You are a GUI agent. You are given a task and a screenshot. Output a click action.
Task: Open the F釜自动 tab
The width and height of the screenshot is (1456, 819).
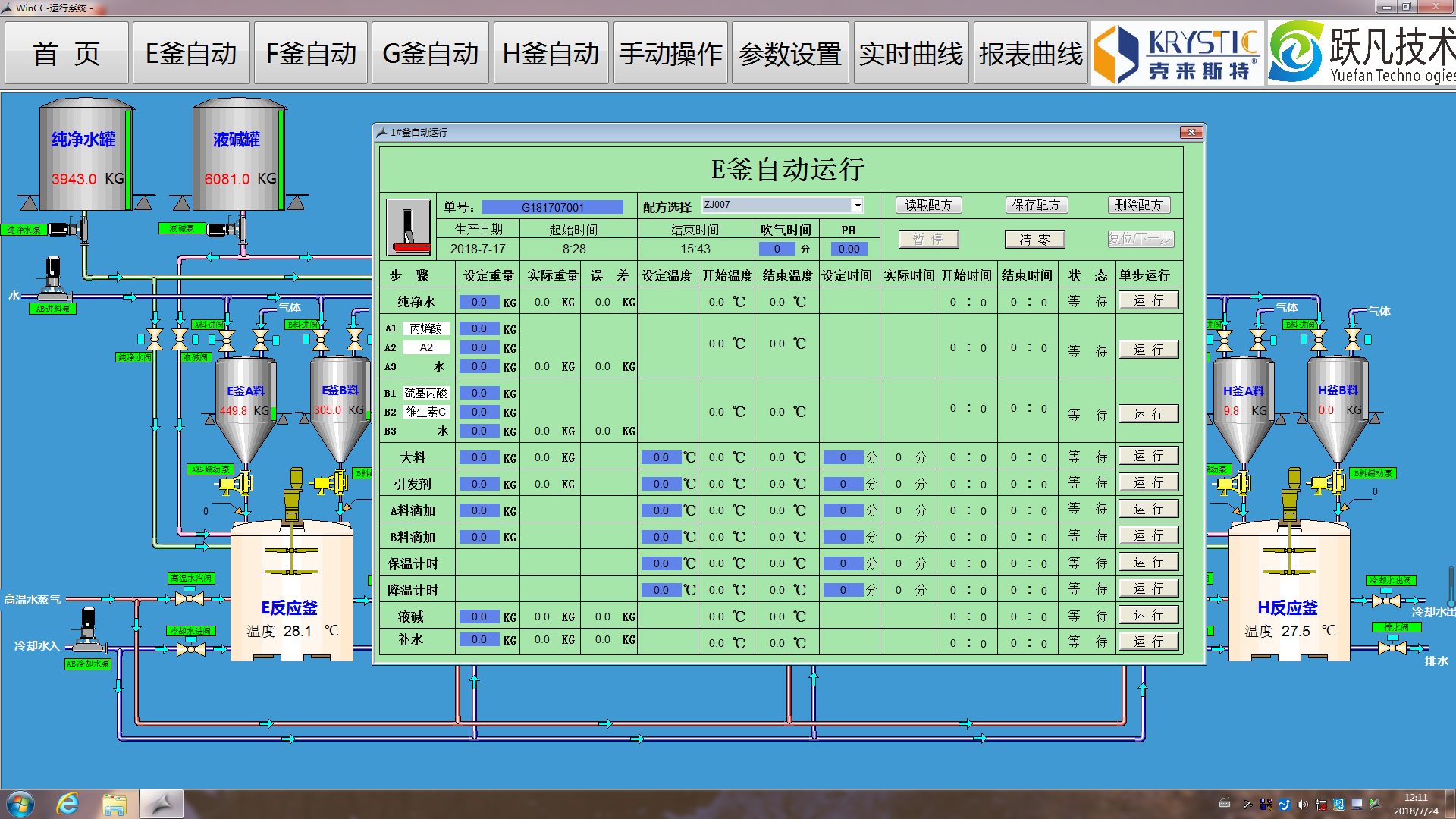click(311, 53)
